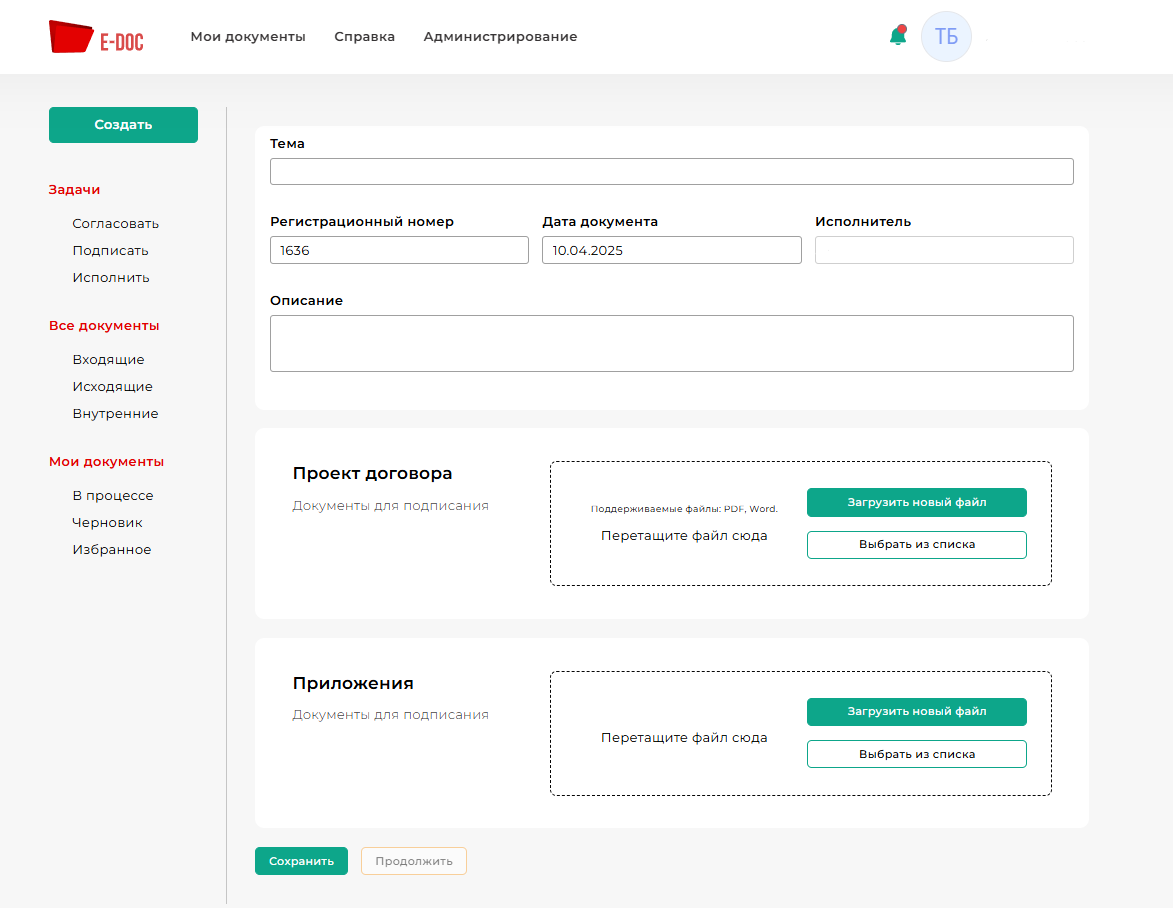
Task: Open the Согласовать tasks list
Action: (x=115, y=224)
